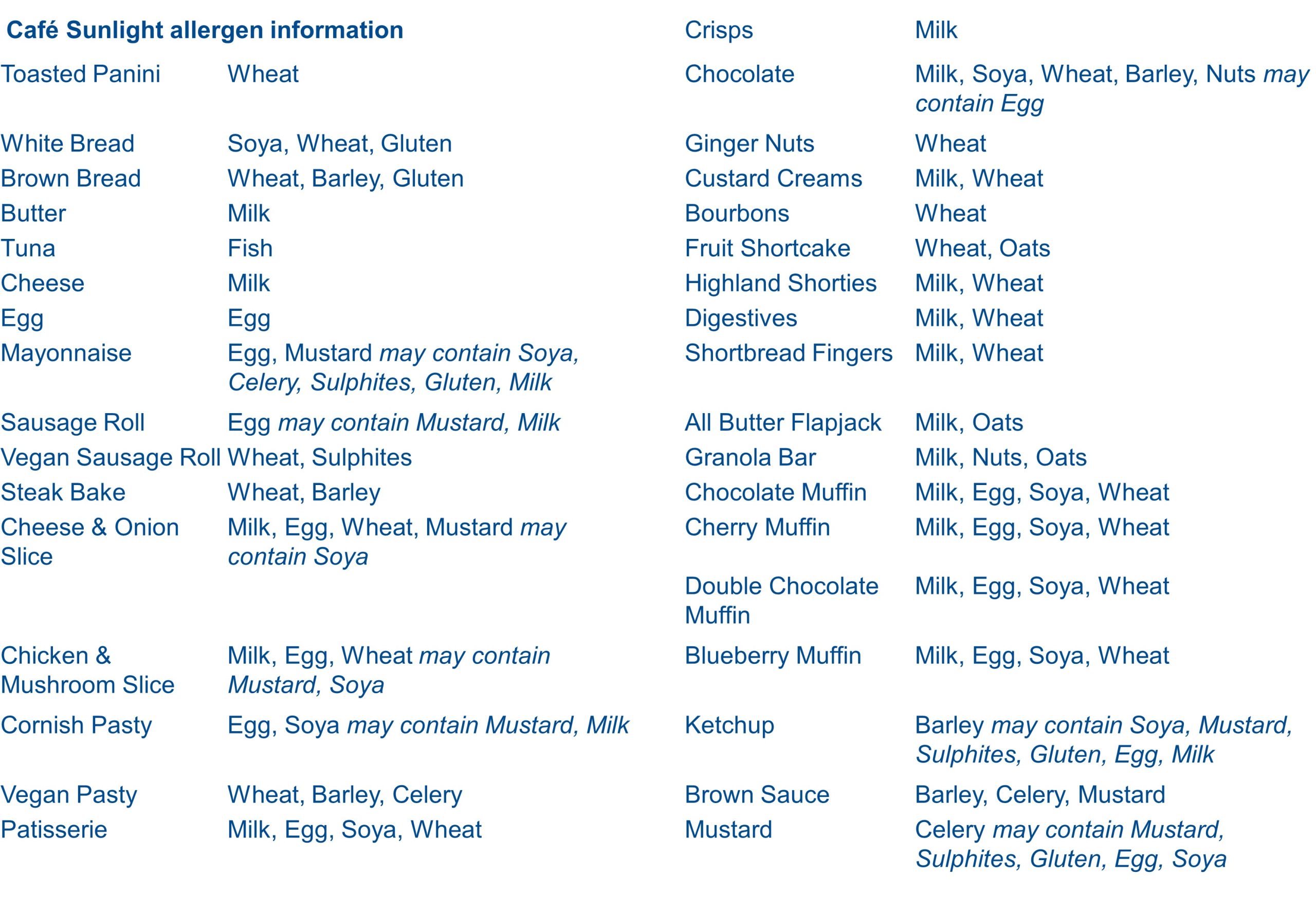Click the Mayonnaise item name

[66, 353]
